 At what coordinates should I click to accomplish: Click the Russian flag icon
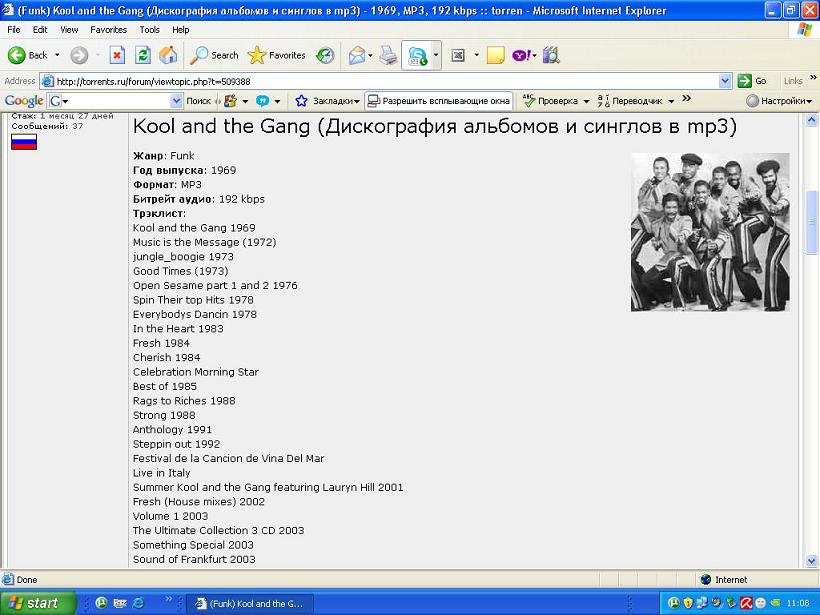24,142
